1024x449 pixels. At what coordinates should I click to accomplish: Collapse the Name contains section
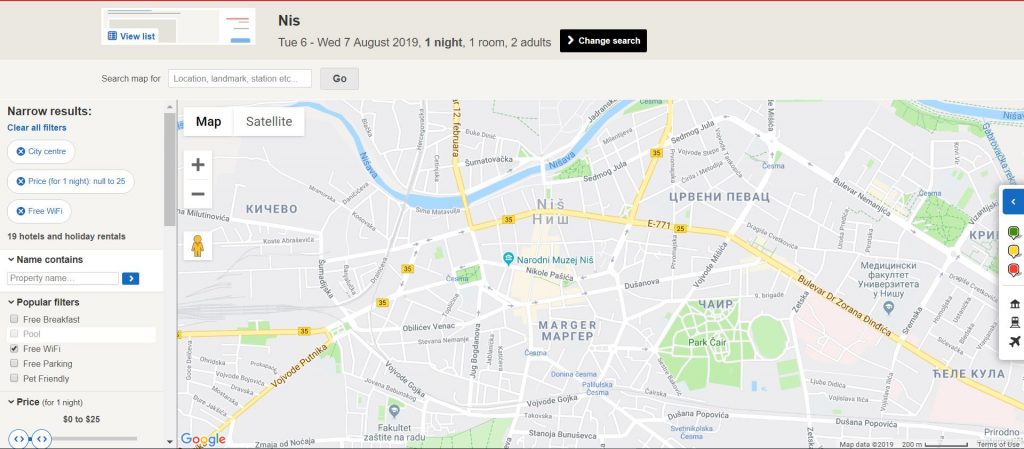pos(11,259)
